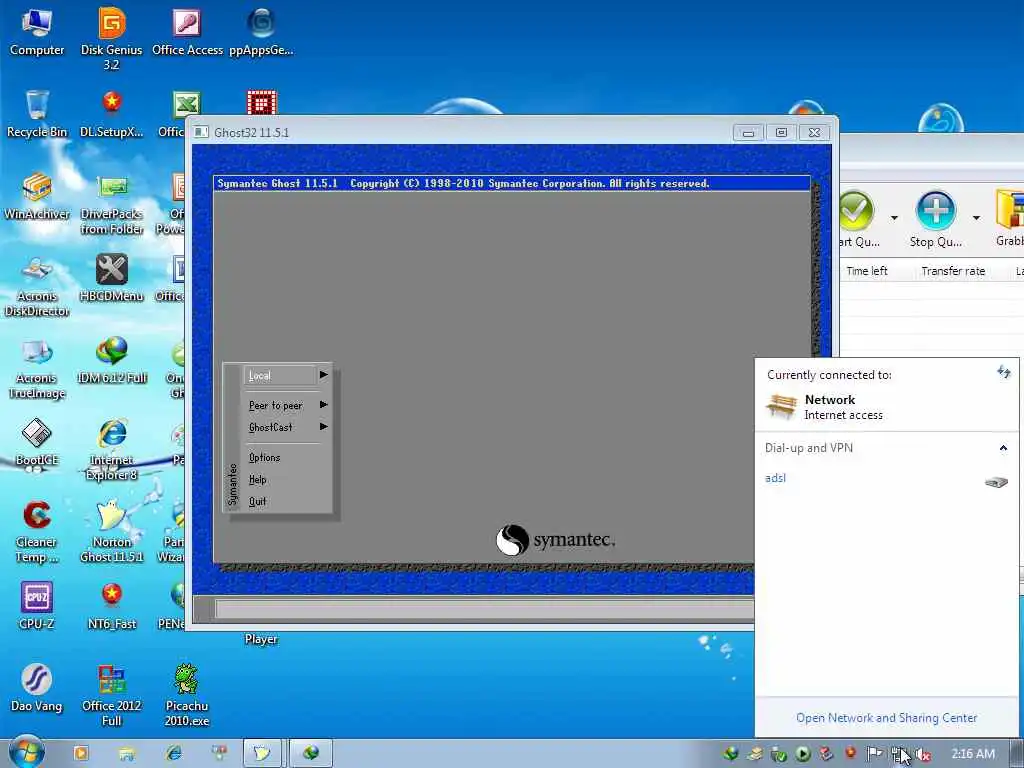The height and width of the screenshot is (768, 1024).
Task: Click Help in the Ghost menu
Action: (x=257, y=479)
